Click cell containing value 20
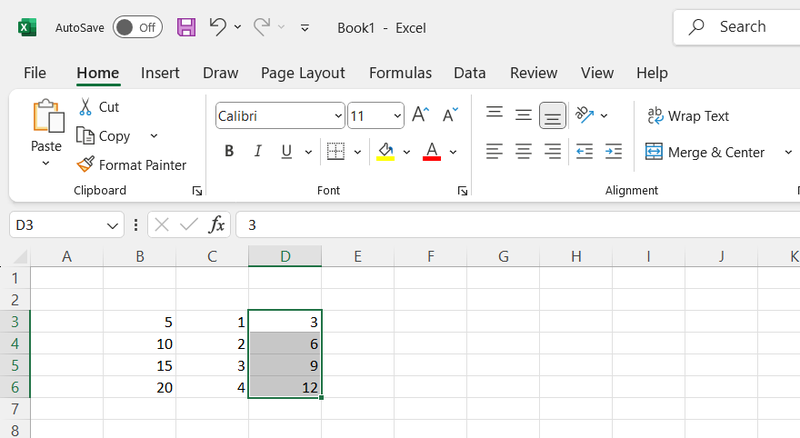 [140, 387]
